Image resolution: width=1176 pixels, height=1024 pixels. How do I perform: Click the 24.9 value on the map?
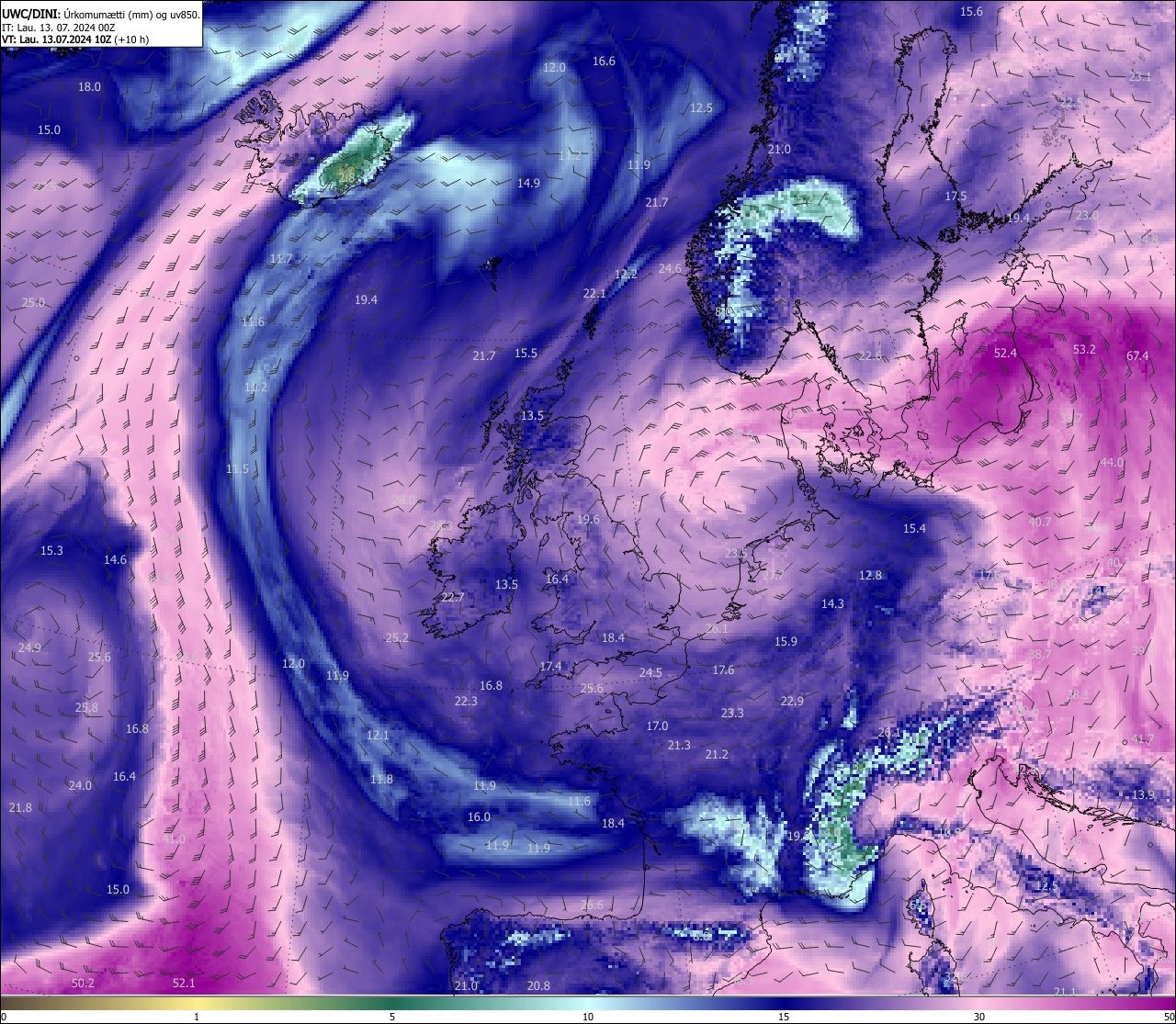click(29, 647)
